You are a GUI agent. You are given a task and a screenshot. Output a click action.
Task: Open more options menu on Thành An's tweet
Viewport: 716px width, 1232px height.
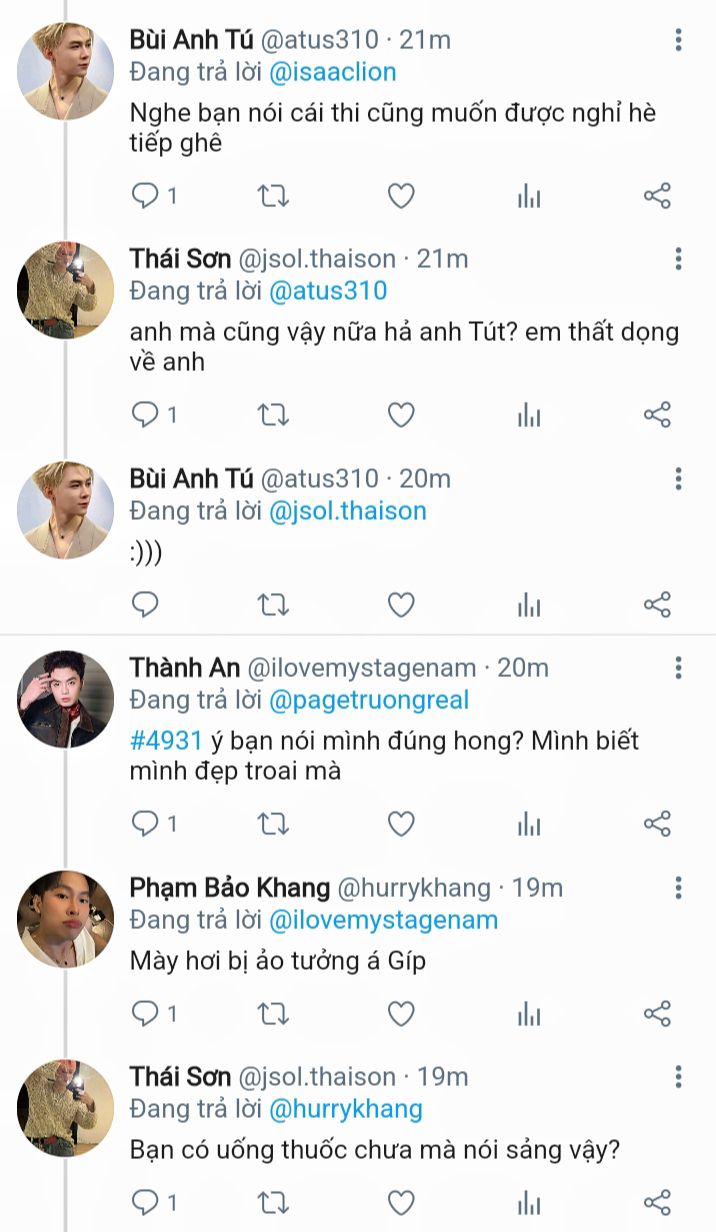[679, 668]
